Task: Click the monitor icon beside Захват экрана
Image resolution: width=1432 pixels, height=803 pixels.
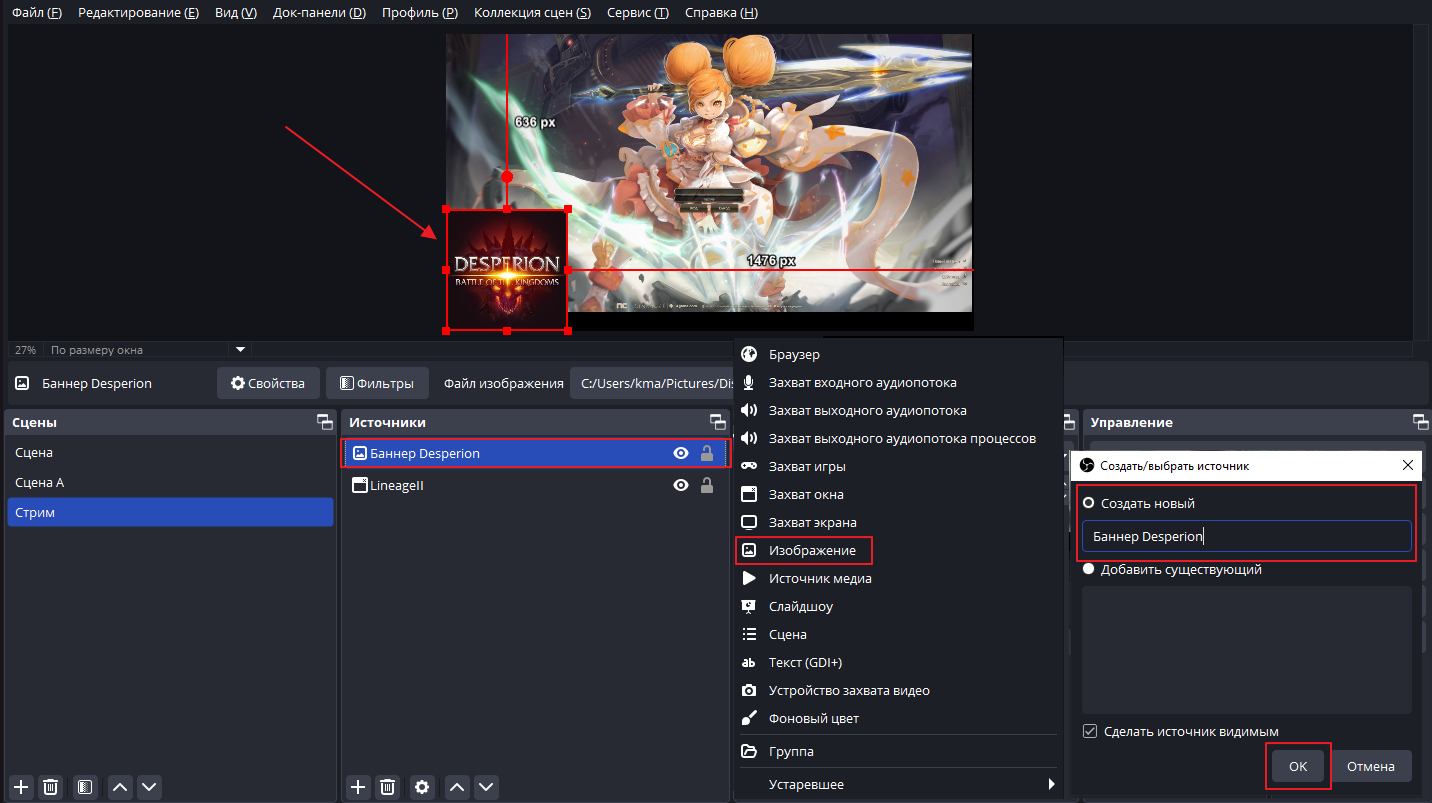Action: click(749, 522)
